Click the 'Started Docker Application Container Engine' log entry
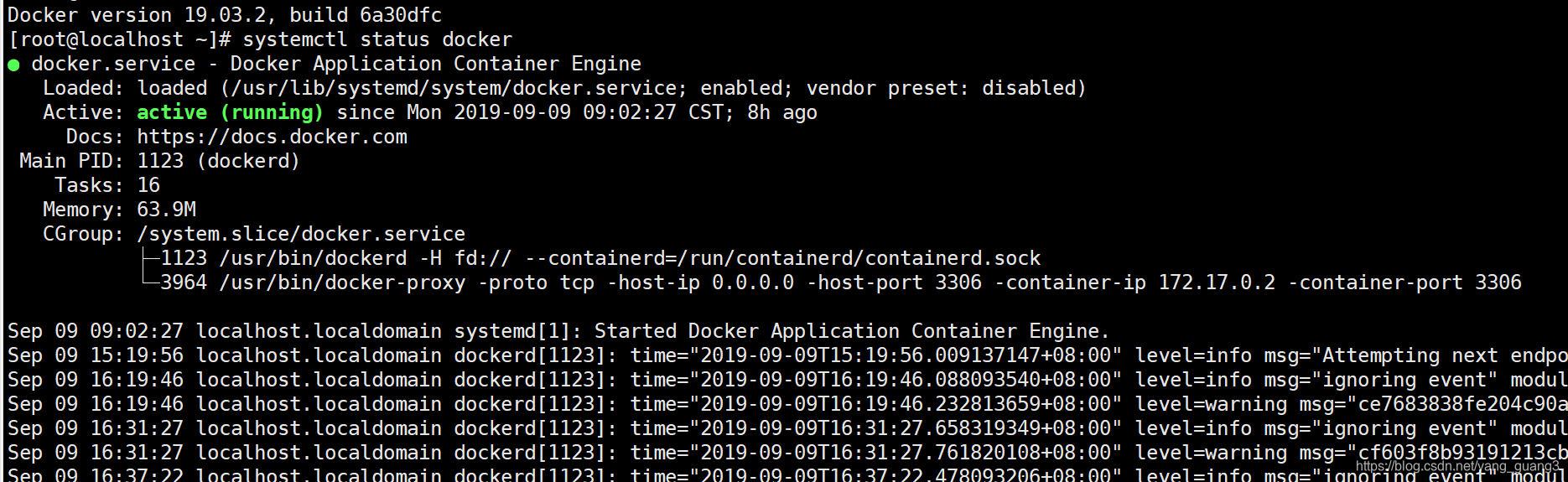The height and width of the screenshot is (482, 1568). click(x=851, y=332)
